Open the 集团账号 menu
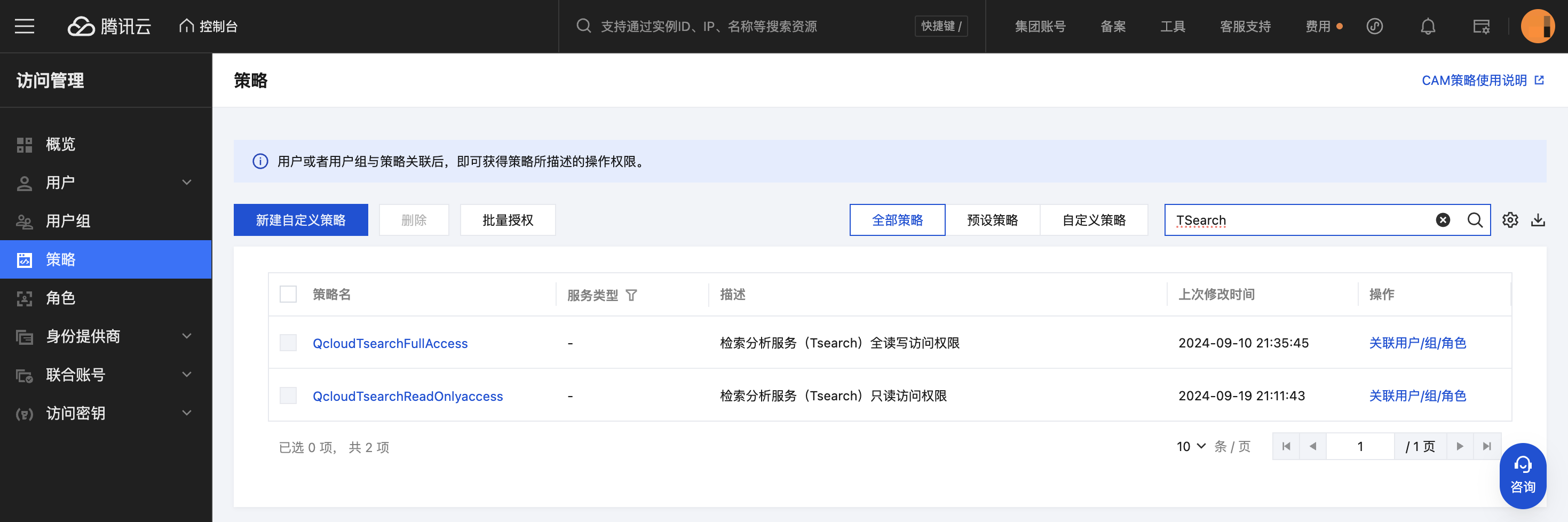Screen dimensions: 1568x522 pos(1040,26)
